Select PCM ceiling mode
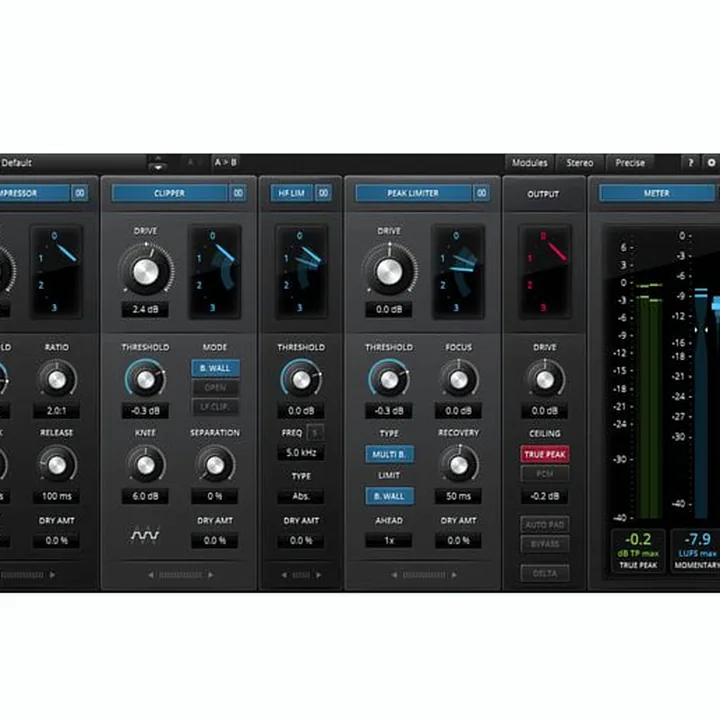This screenshot has width=720, height=720. tap(545, 473)
